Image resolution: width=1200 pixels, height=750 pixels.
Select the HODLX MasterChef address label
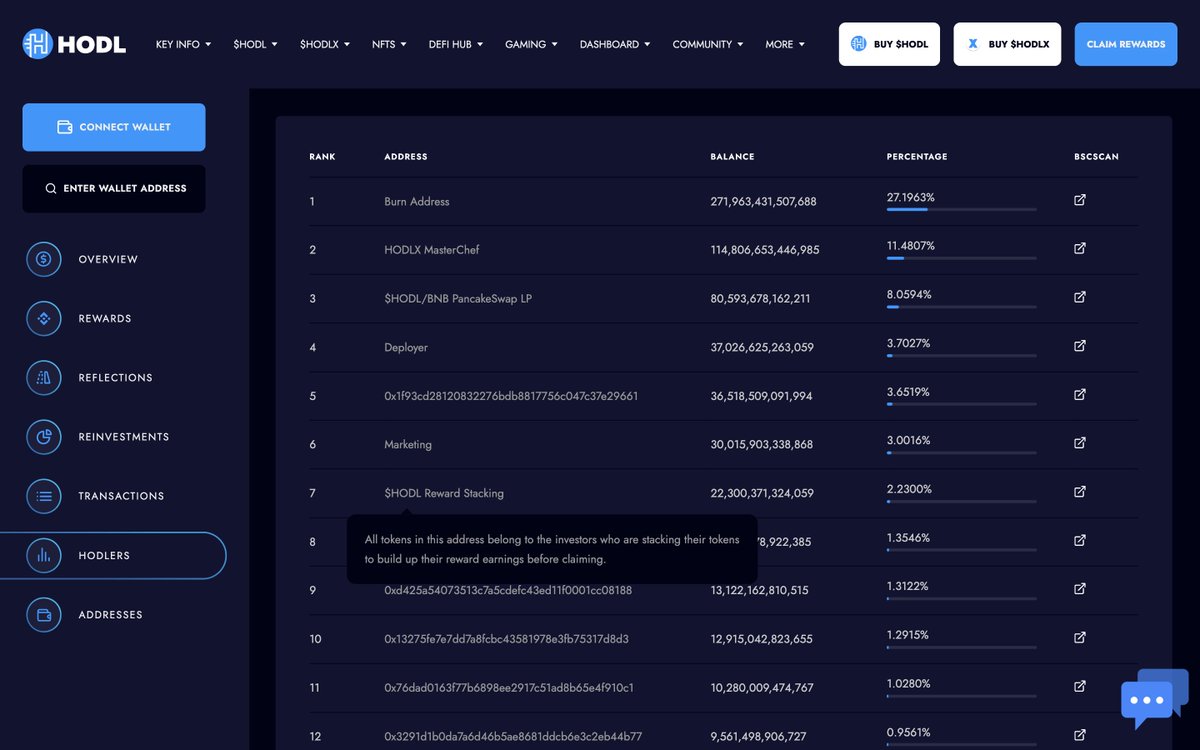pyautogui.click(x=432, y=250)
